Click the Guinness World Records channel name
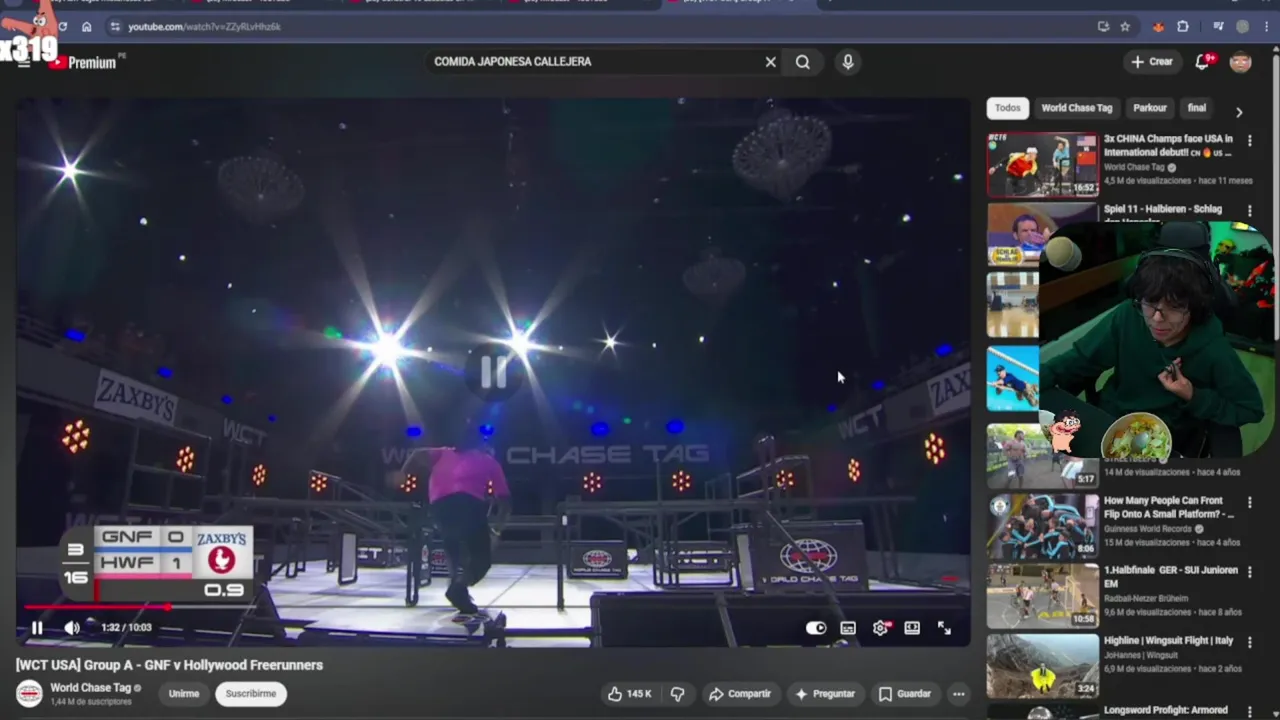The width and height of the screenshot is (1280, 720). pyautogui.click(x=1149, y=529)
